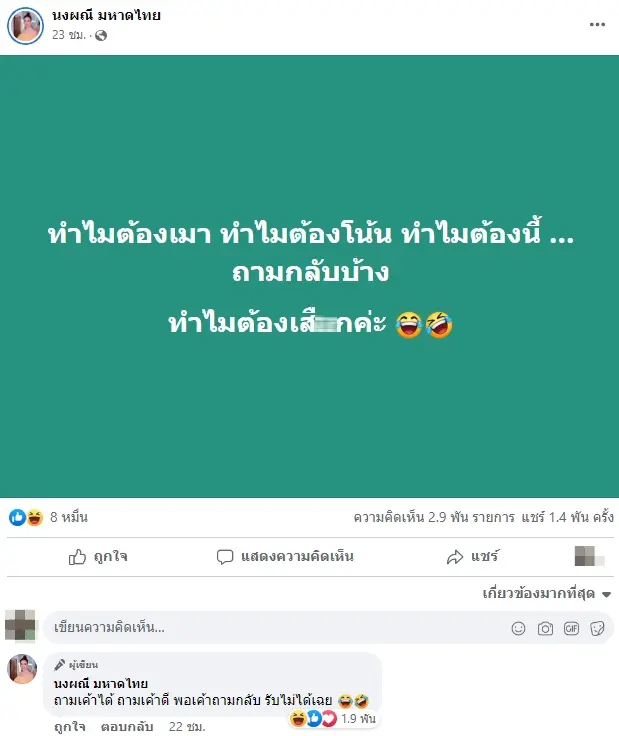Open the emoji picker in comment box
Image resolution: width=619 pixels, height=736 pixels.
(518, 629)
